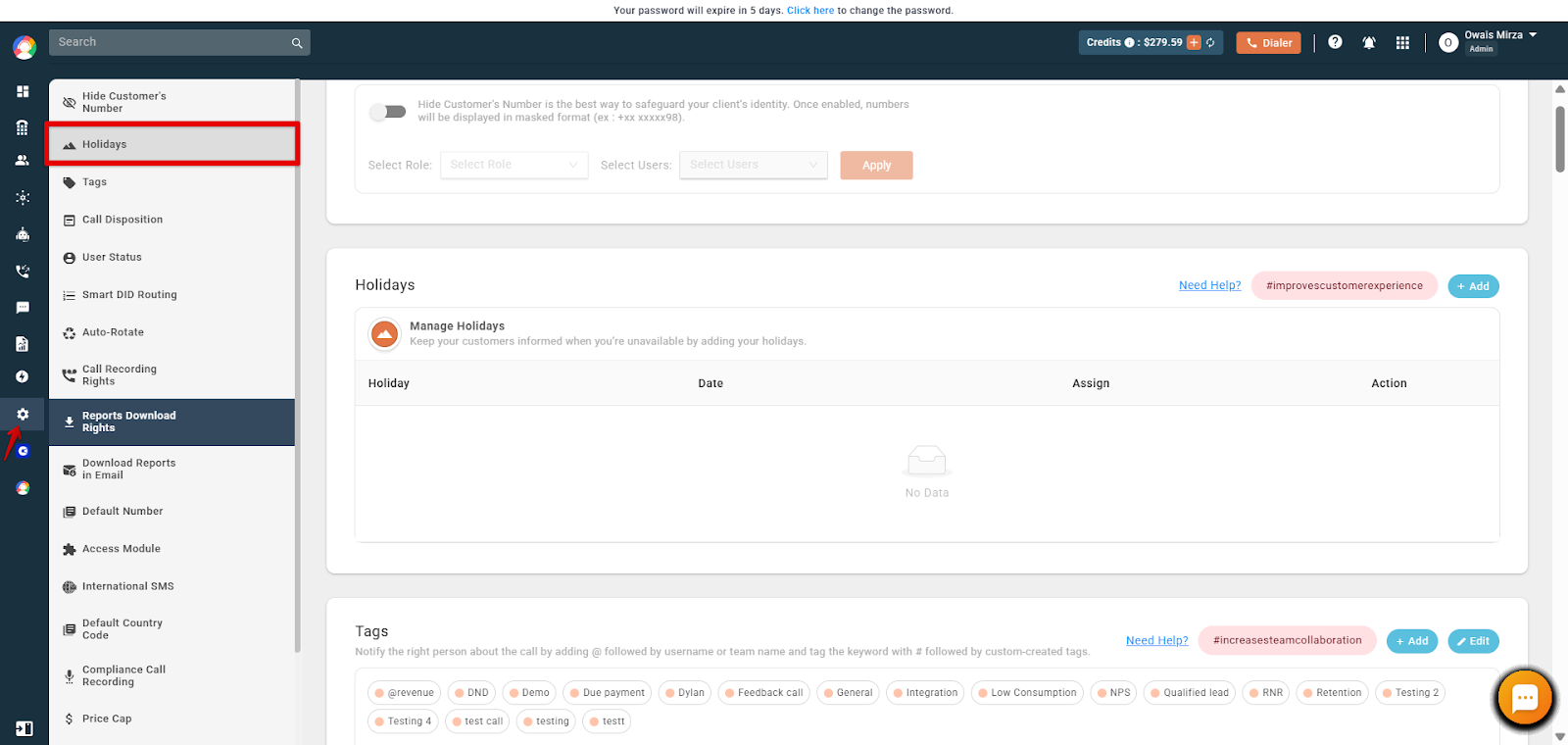Select User Status in settings menu
Image resolution: width=1568 pixels, height=745 pixels.
click(171, 257)
